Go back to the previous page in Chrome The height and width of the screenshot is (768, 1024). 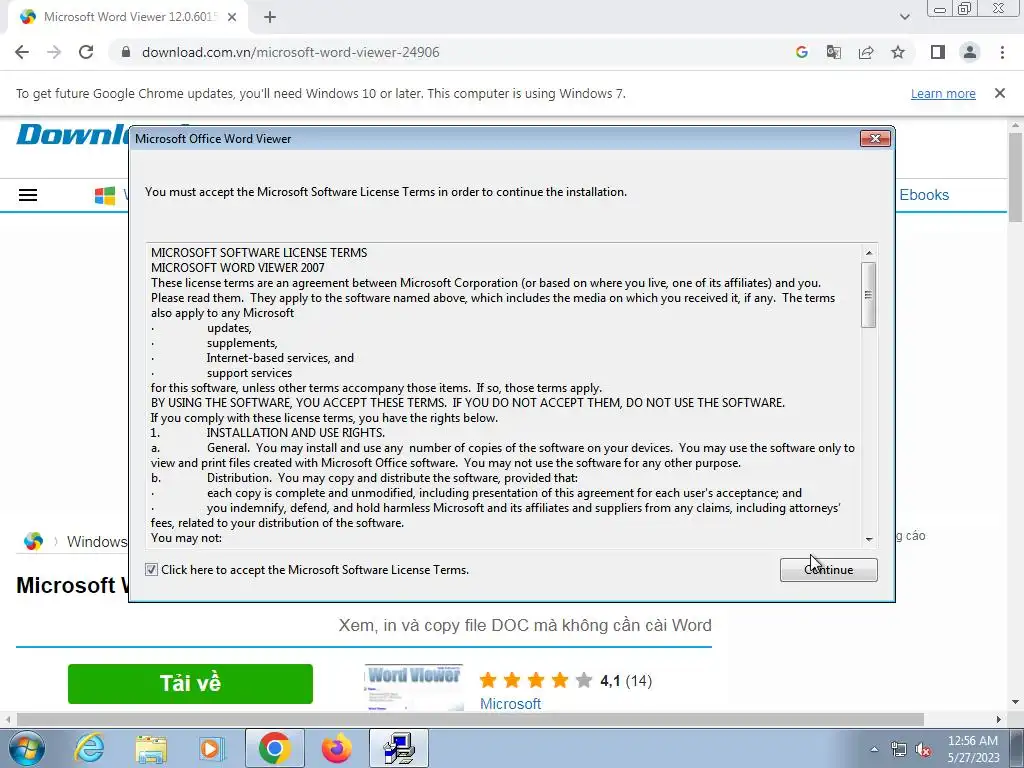point(22,52)
